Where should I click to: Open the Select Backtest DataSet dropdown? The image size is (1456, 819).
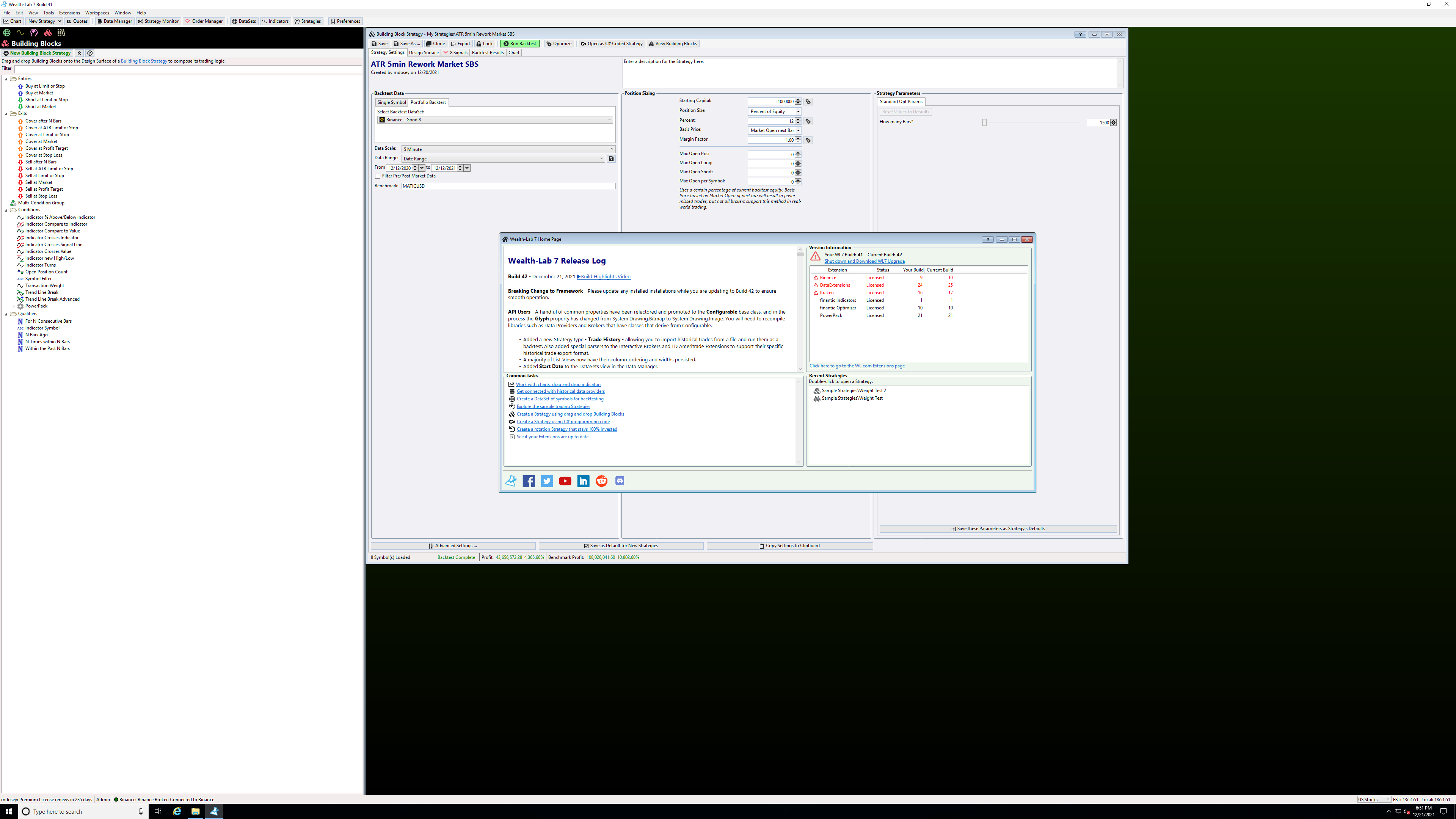coord(495,120)
